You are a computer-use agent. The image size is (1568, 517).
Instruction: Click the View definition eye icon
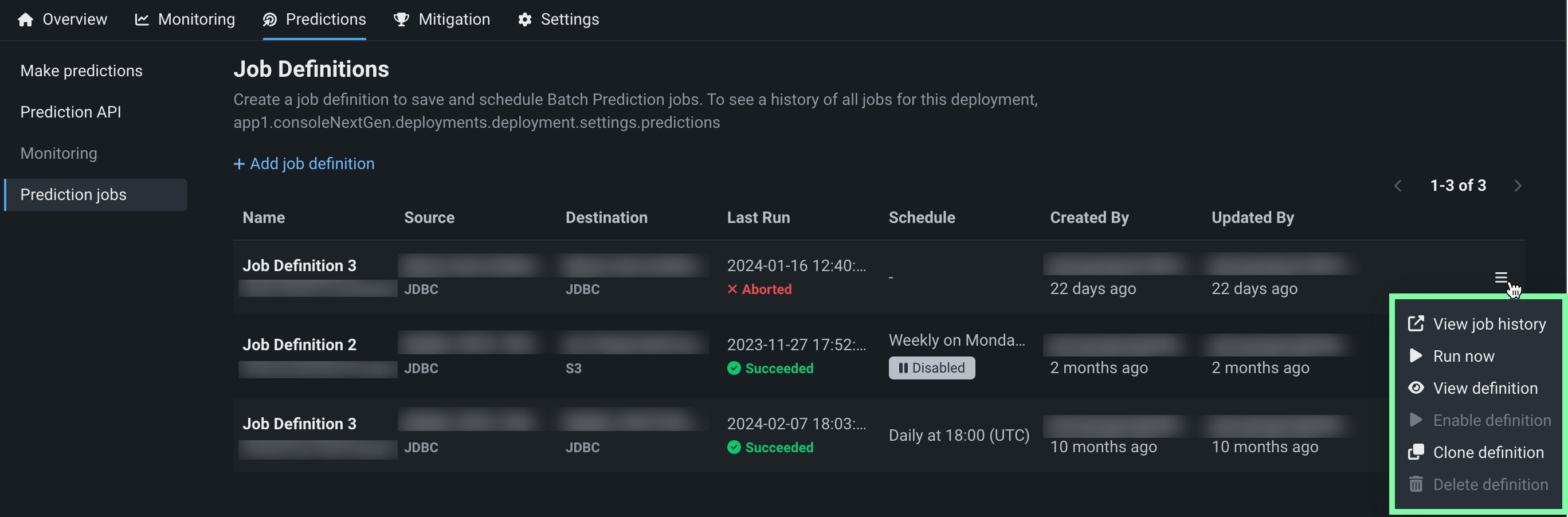tap(1416, 388)
